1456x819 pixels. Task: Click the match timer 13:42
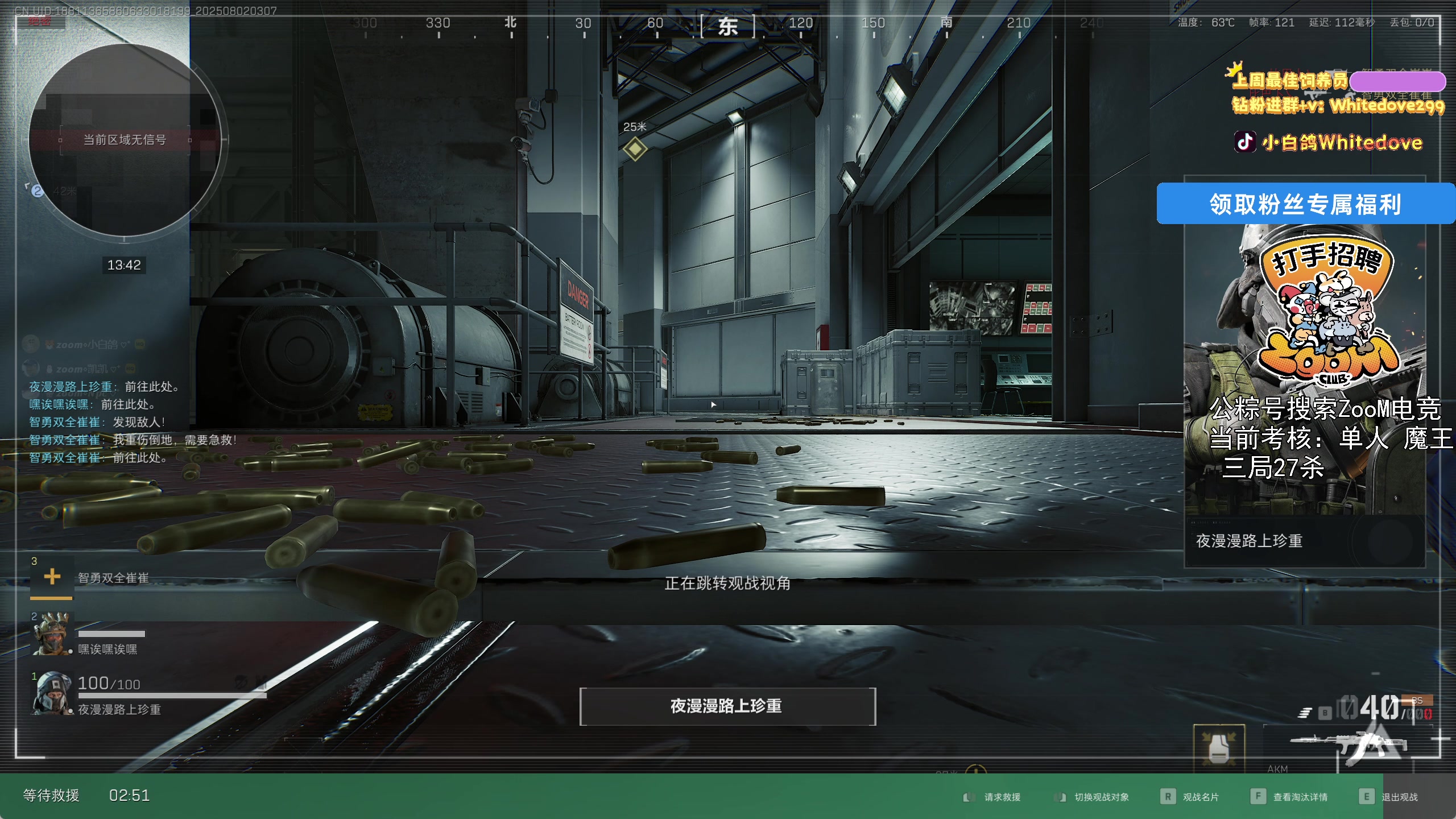[x=124, y=265]
